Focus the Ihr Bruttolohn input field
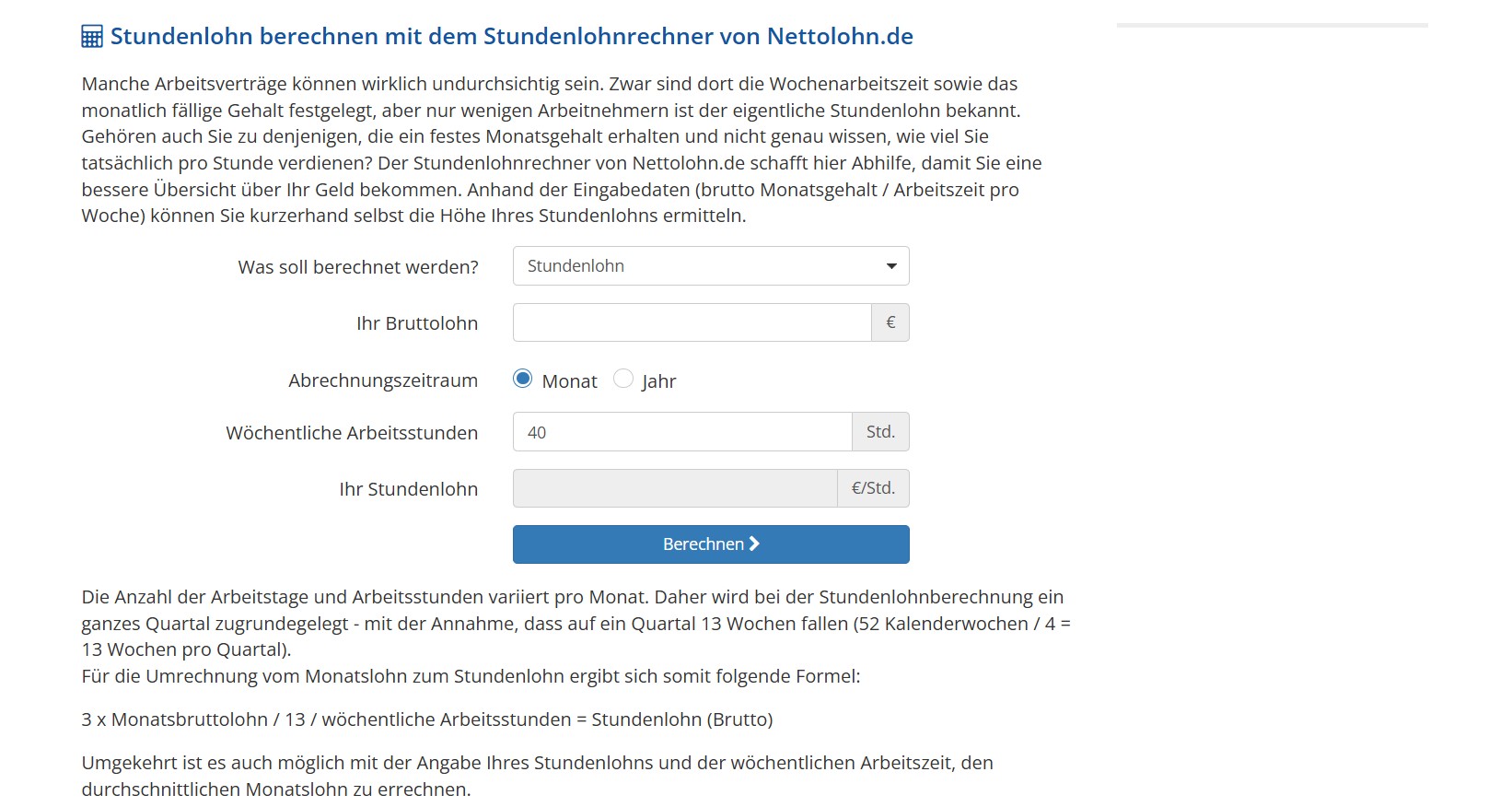 [692, 322]
